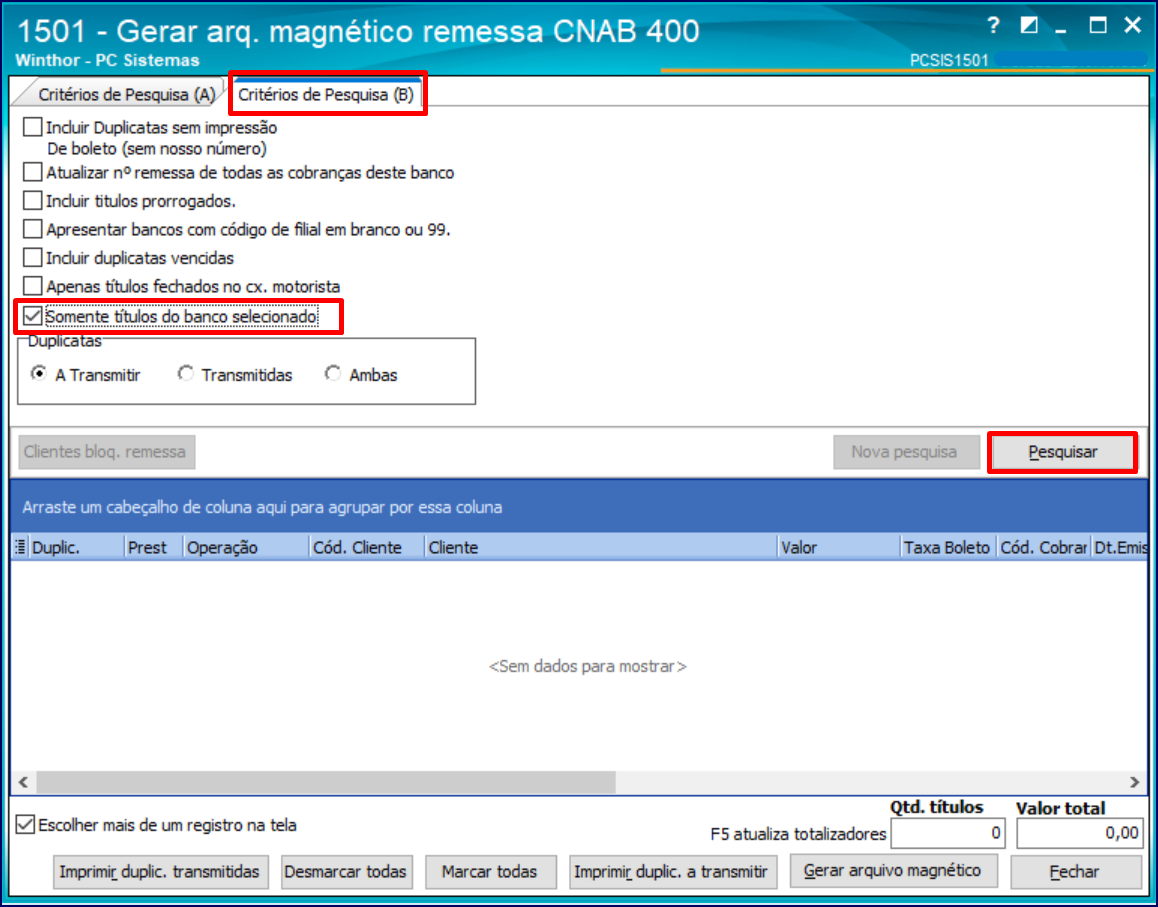
Task: Enable Incluir Duplicatas sem impressão checkbox
Action: point(32,127)
